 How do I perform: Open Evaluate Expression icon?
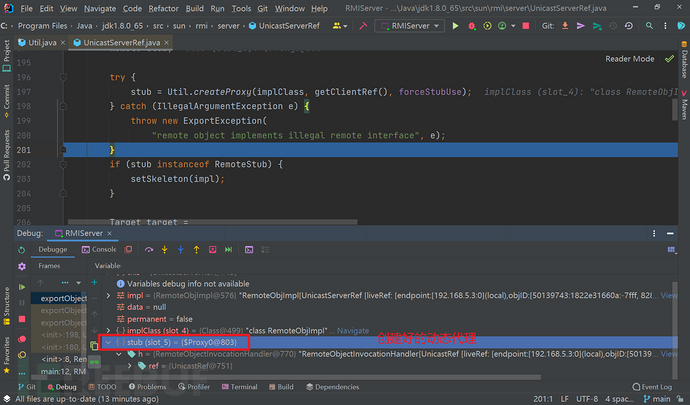(x=249, y=250)
